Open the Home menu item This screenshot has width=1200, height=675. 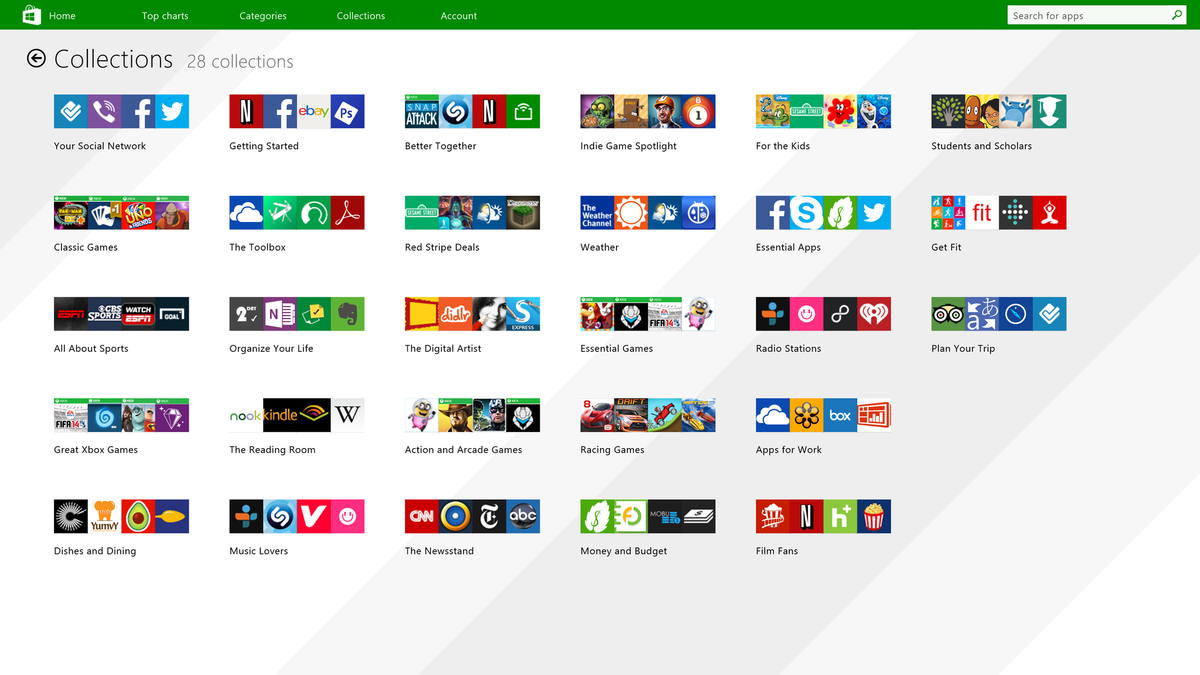click(62, 16)
